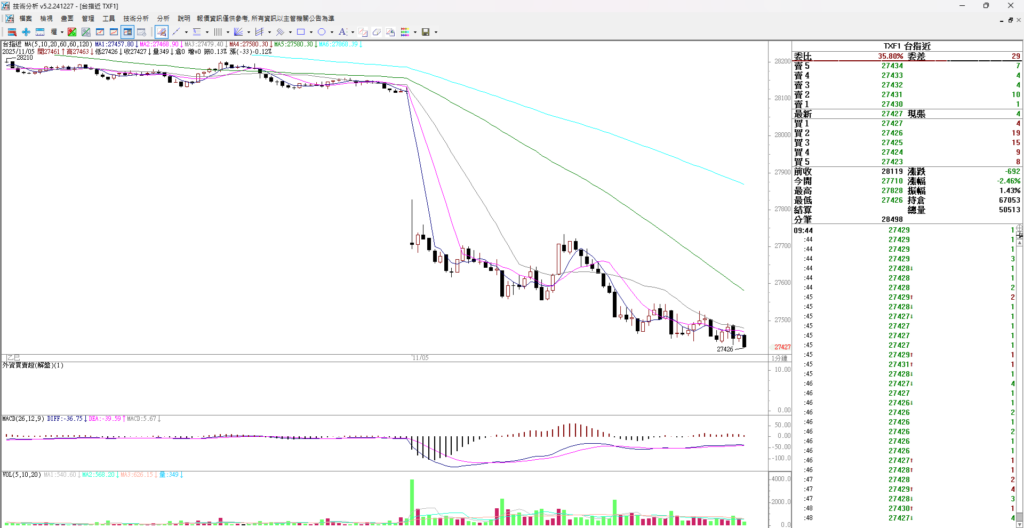This screenshot has width=1024, height=528.
Task: Click the eraser tool icon
Action: tap(376, 32)
